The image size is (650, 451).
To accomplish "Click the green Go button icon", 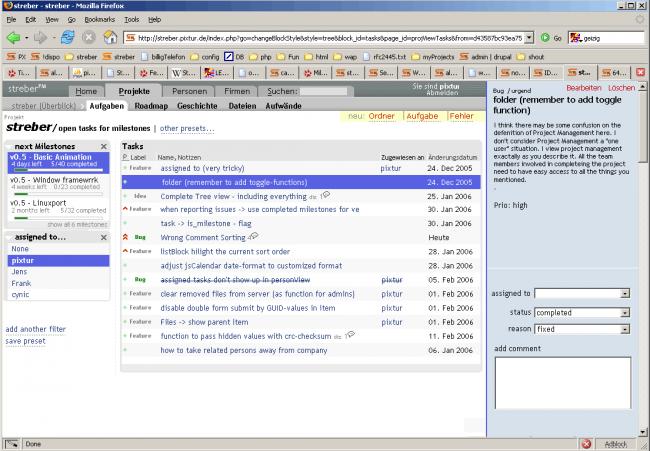I will (x=545, y=38).
